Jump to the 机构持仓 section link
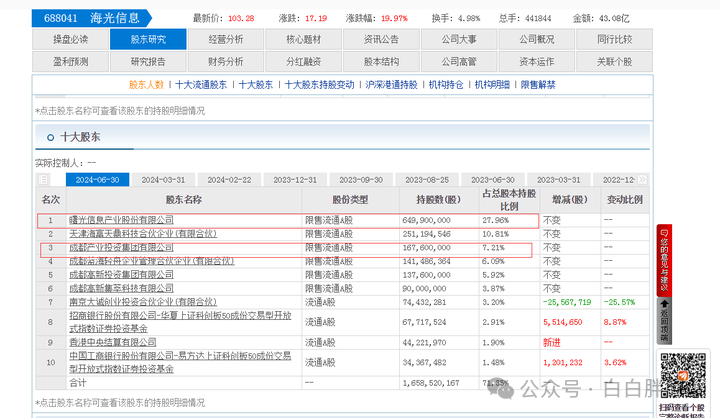Screen dimensions: 720x418 (446, 85)
